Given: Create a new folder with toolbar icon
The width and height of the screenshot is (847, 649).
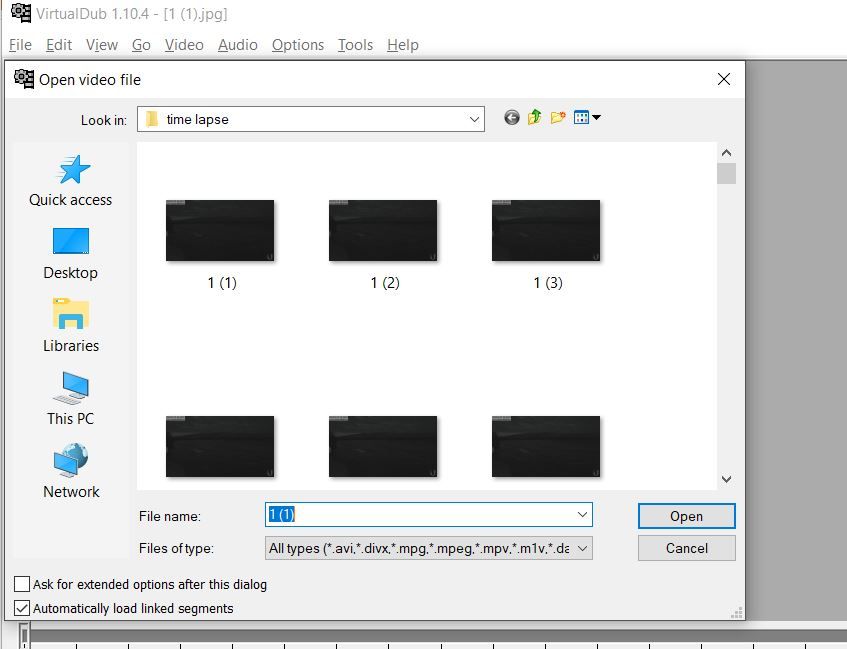Looking at the screenshot, I should tap(558, 117).
